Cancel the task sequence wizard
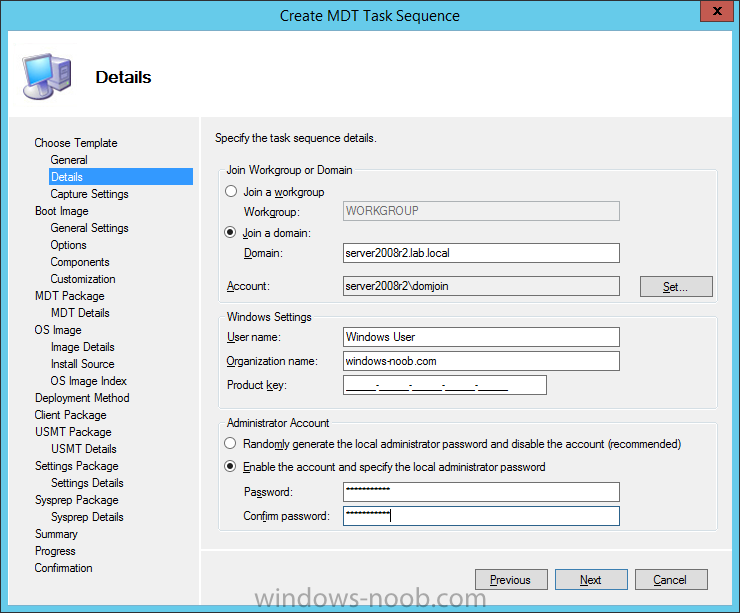This screenshot has height=613, width=740. coord(671,579)
